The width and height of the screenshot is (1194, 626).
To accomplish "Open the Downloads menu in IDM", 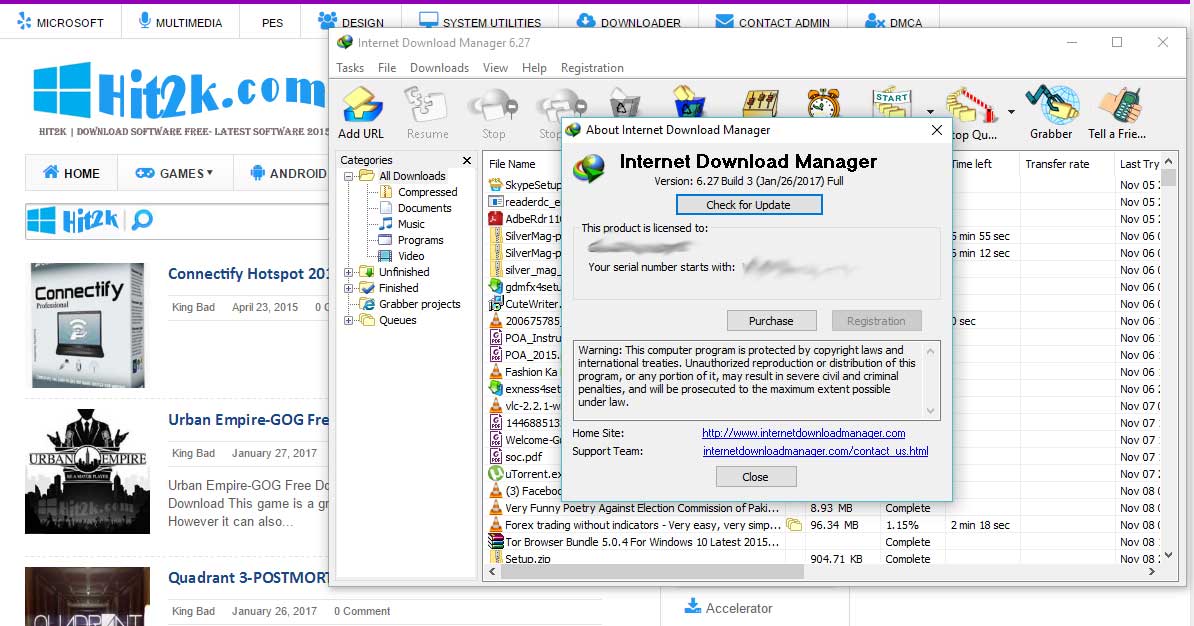I will pyautogui.click(x=439, y=68).
